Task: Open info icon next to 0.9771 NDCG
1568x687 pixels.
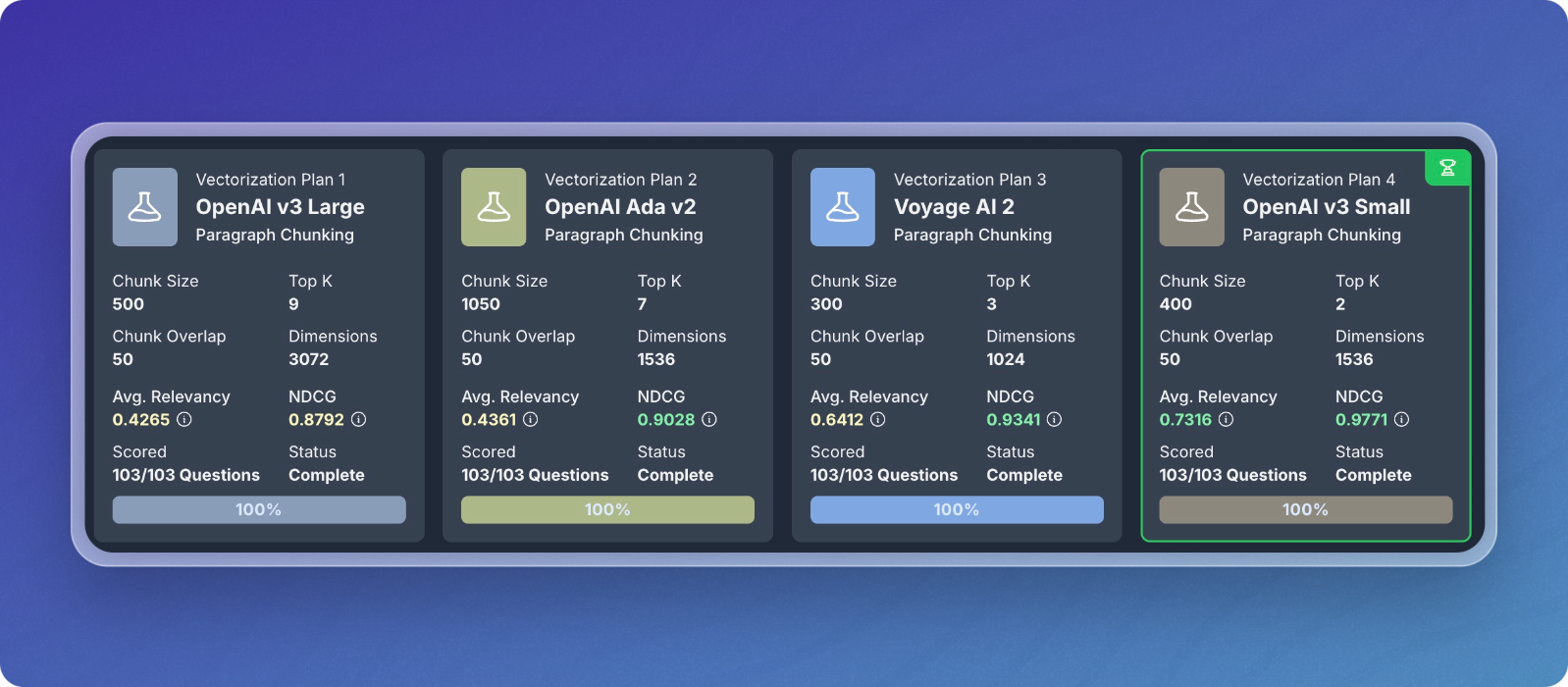Action: coord(1402,419)
